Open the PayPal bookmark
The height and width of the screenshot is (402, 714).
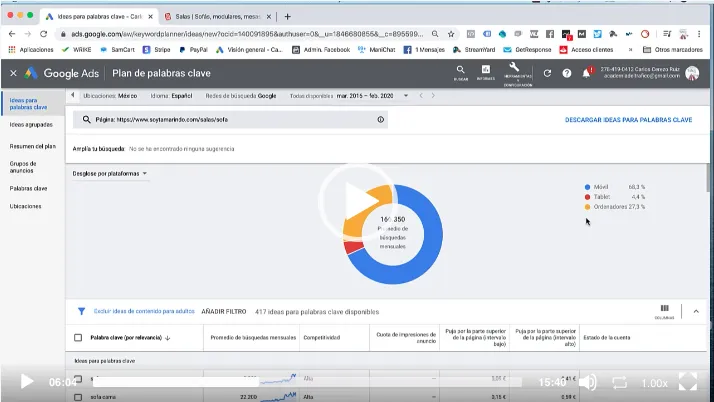[193, 50]
